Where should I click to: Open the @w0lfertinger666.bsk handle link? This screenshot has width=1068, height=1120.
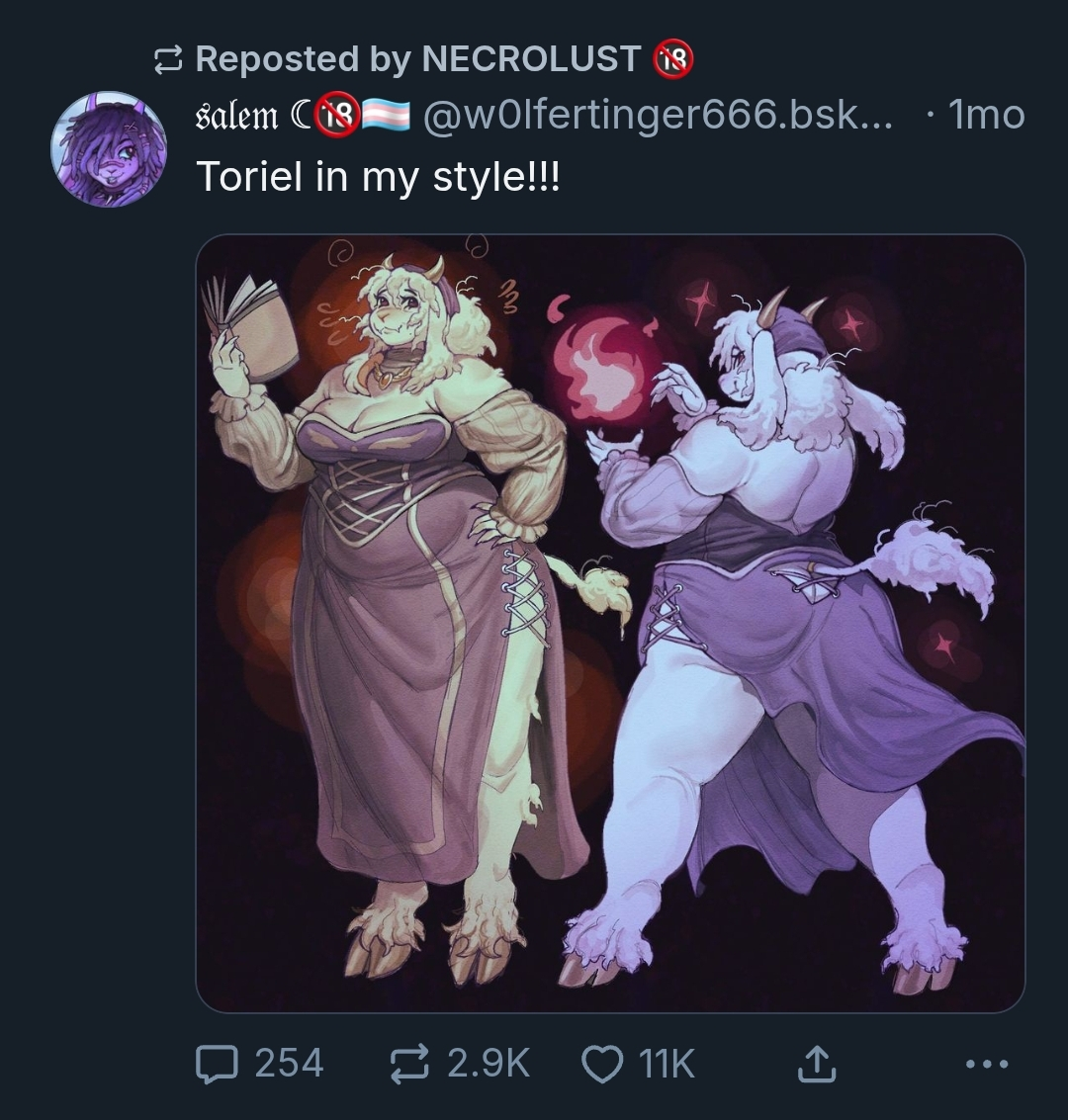click(658, 115)
